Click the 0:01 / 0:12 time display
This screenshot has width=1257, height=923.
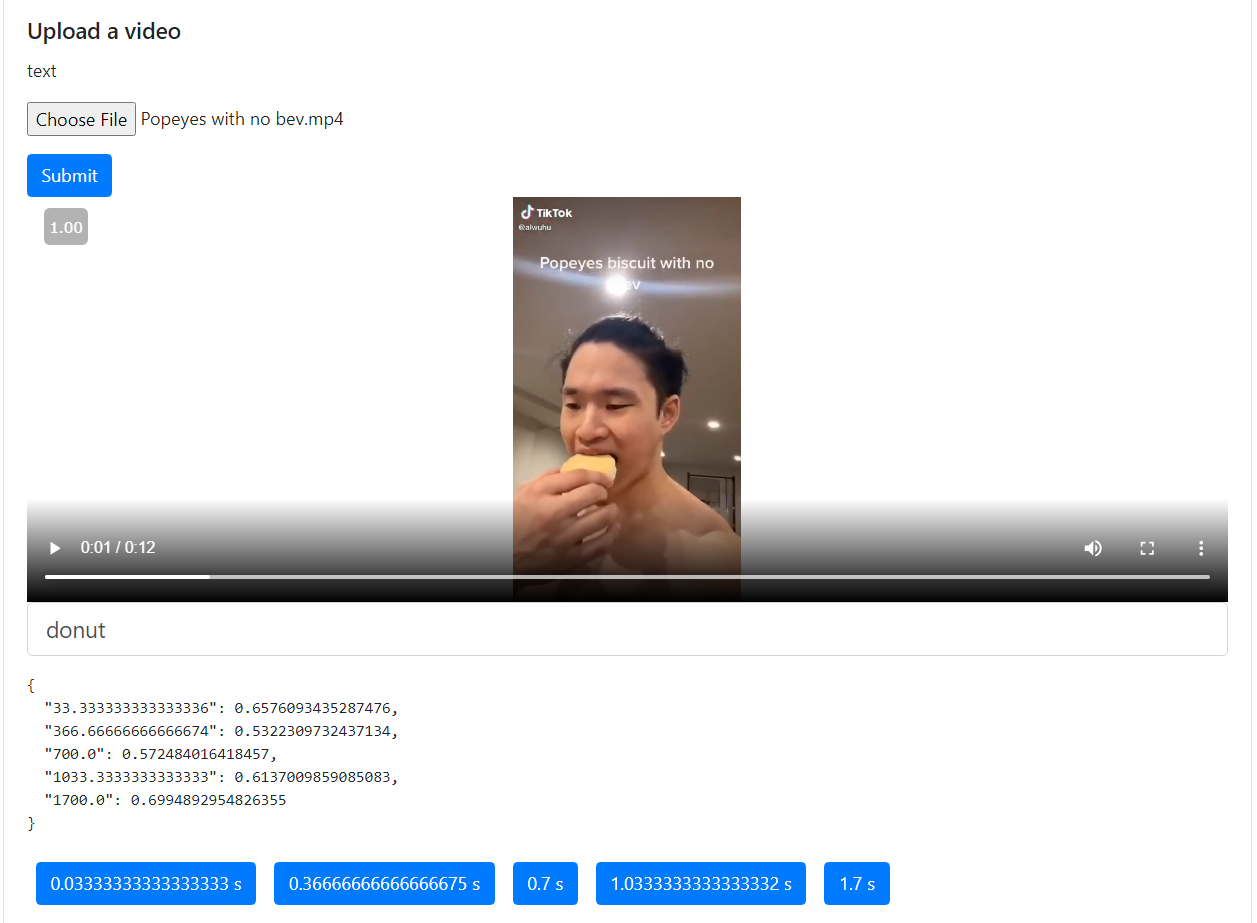pos(118,548)
